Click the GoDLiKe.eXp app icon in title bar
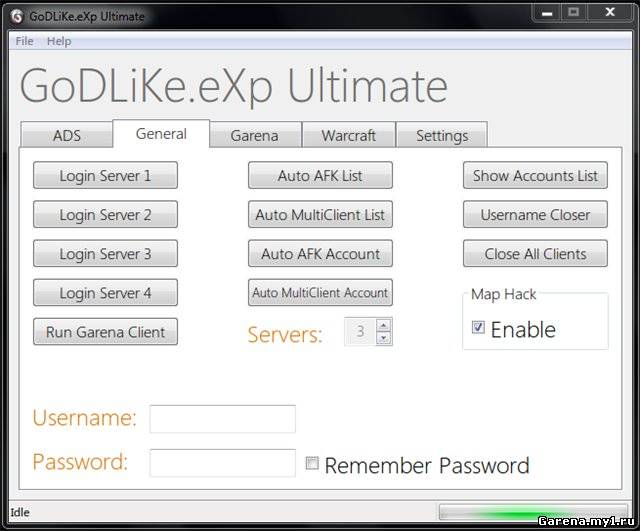 pyautogui.click(x=16, y=16)
